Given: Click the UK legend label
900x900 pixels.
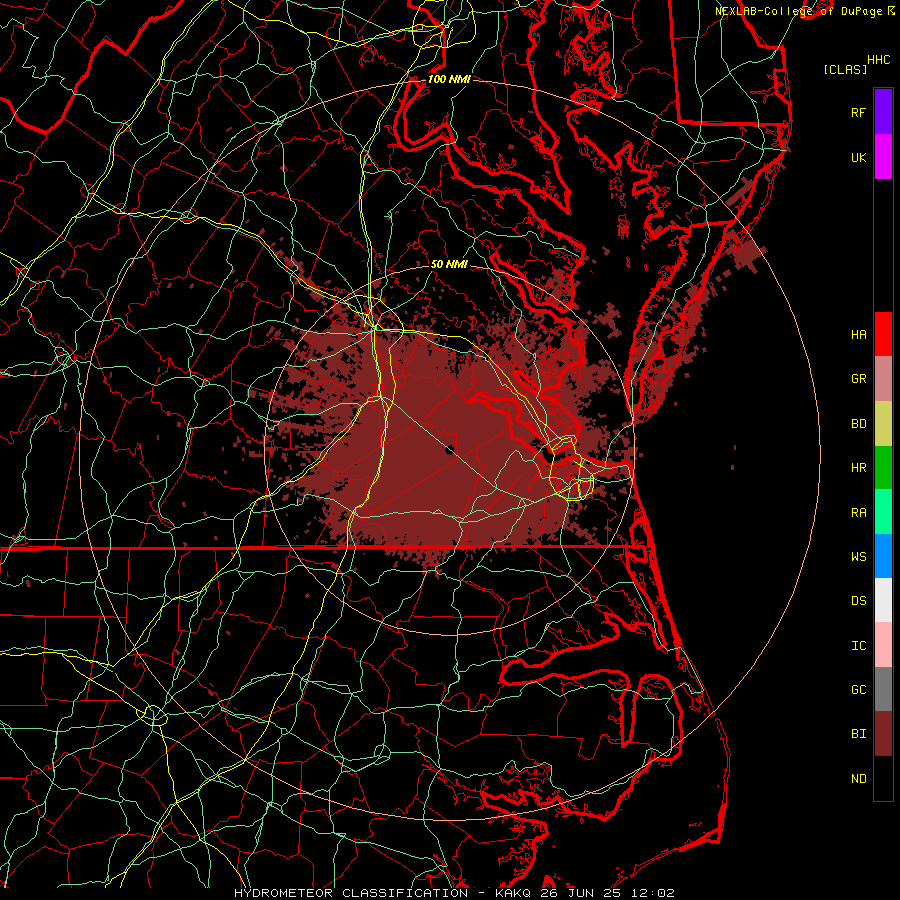Looking at the screenshot, I should coord(858,157).
